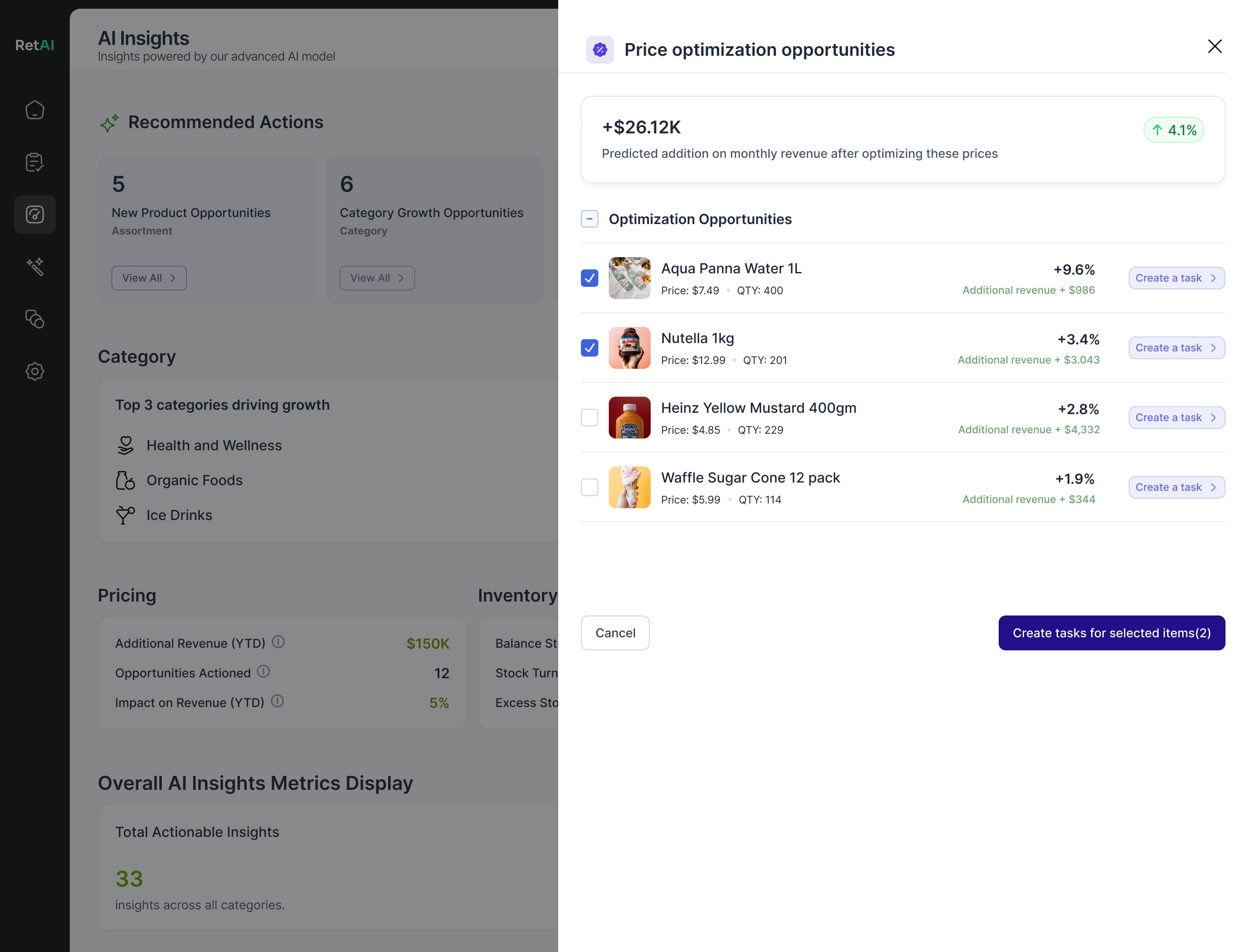Toggle the Optimization Opportunities select-all checkbox

click(x=589, y=219)
